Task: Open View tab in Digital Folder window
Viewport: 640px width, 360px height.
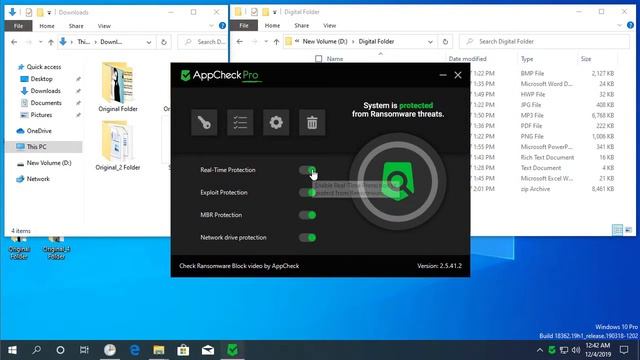Action: point(330,25)
